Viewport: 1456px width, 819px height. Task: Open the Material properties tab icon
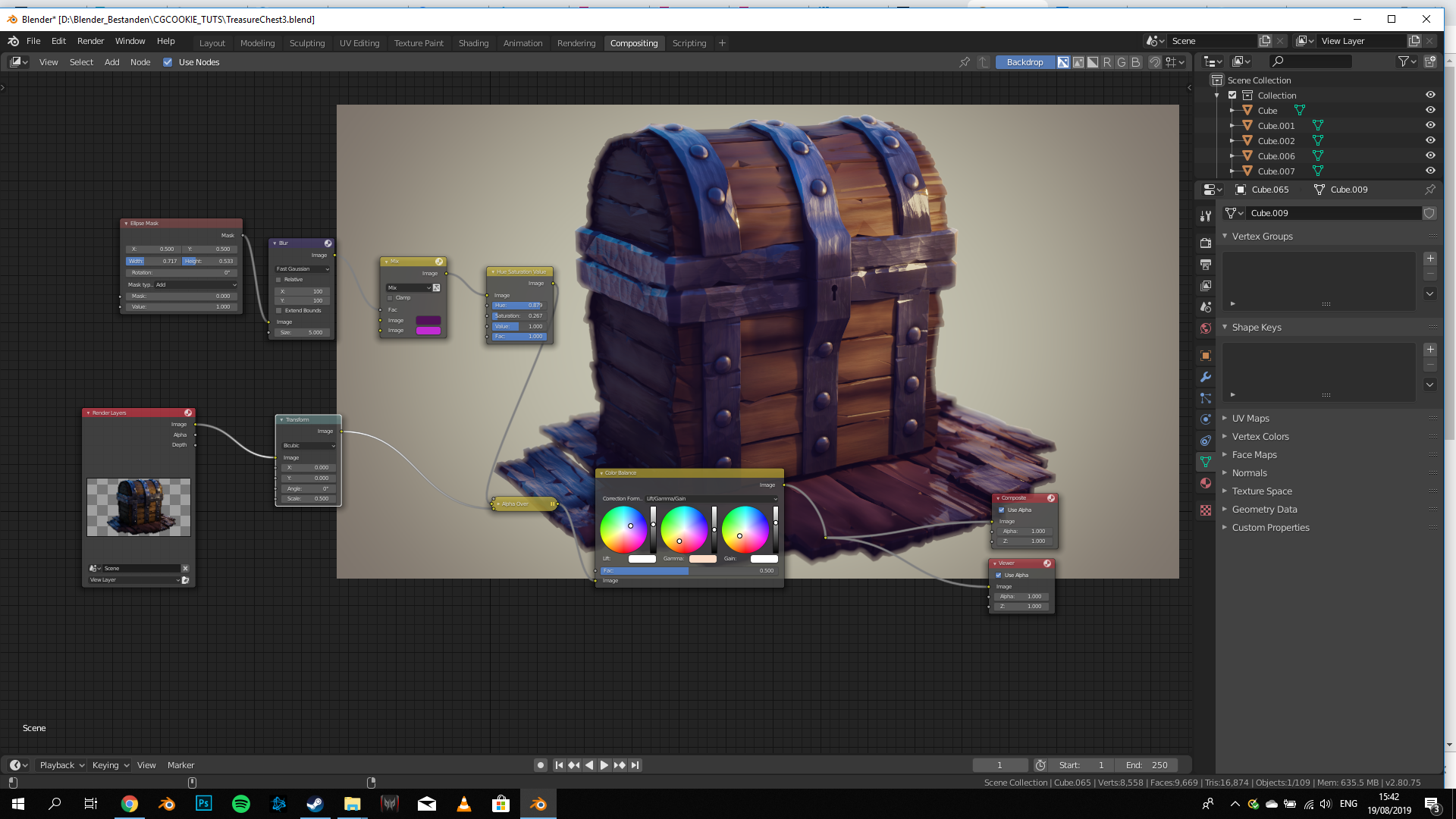pos(1206,483)
